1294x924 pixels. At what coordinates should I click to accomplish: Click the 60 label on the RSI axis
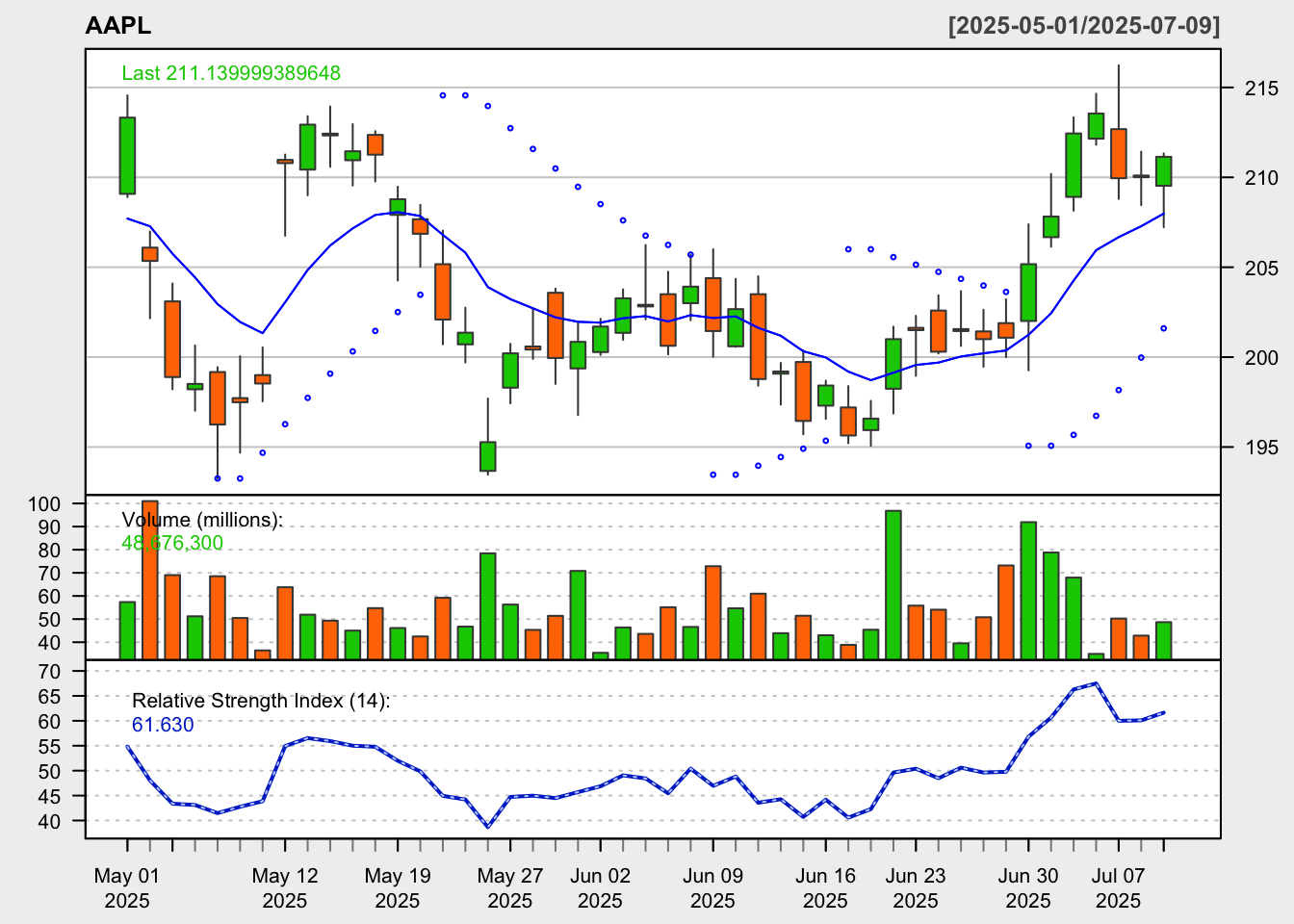click(50, 722)
